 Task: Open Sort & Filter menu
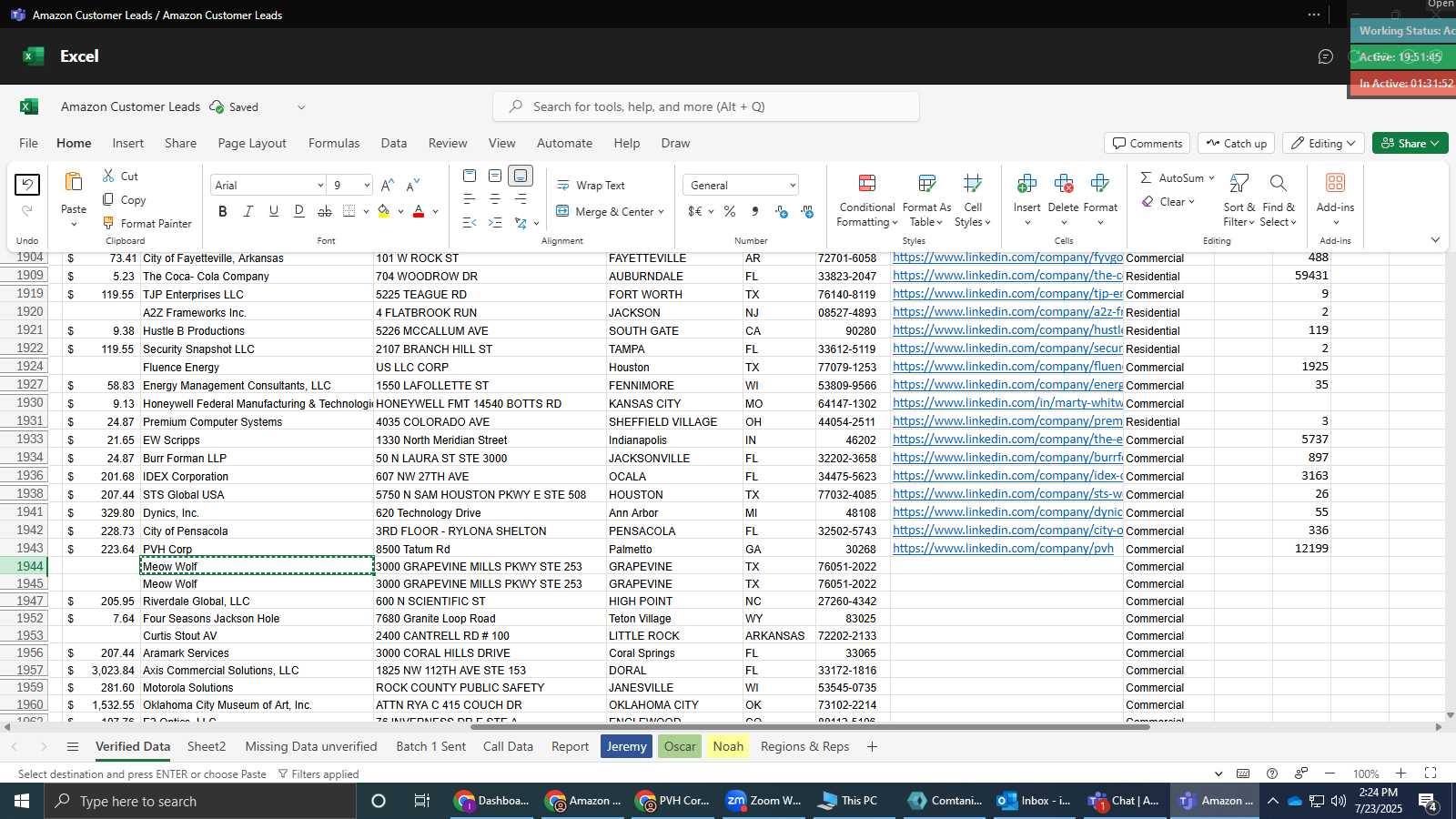1239,200
